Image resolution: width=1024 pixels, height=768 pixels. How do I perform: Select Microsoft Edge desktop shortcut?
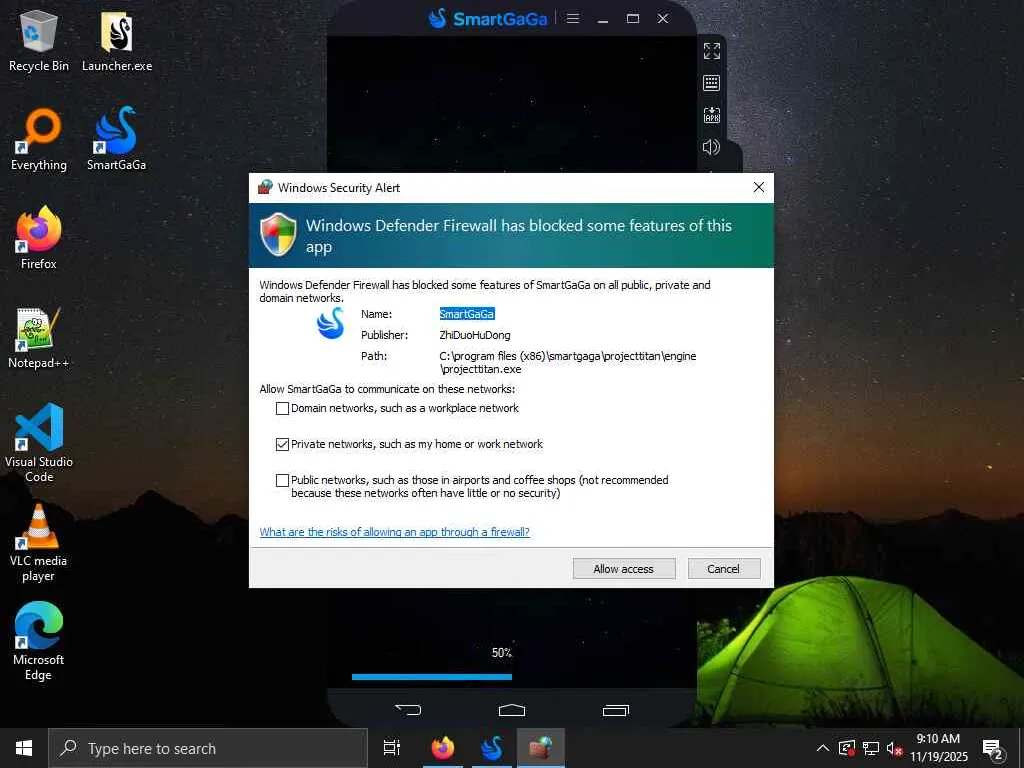[39, 641]
